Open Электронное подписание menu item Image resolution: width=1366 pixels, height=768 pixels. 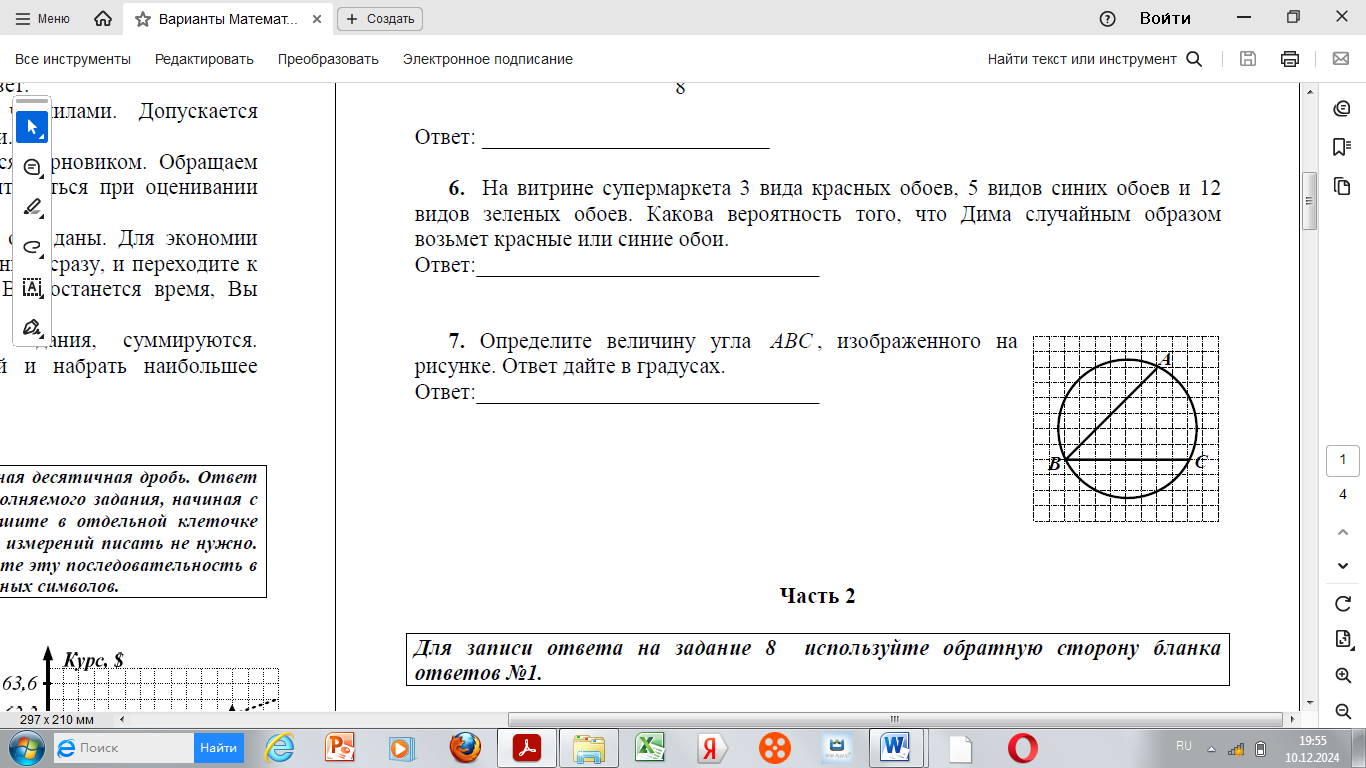[x=487, y=59]
